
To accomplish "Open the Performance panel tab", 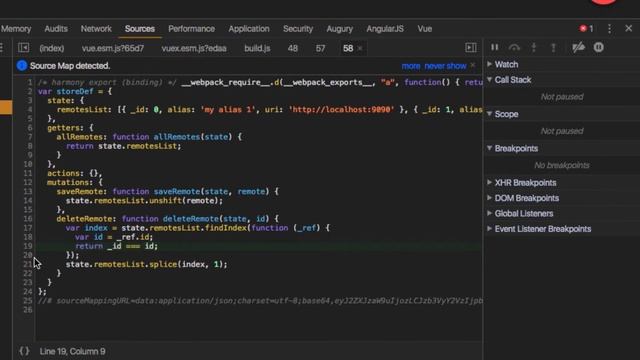I will pos(191,29).
